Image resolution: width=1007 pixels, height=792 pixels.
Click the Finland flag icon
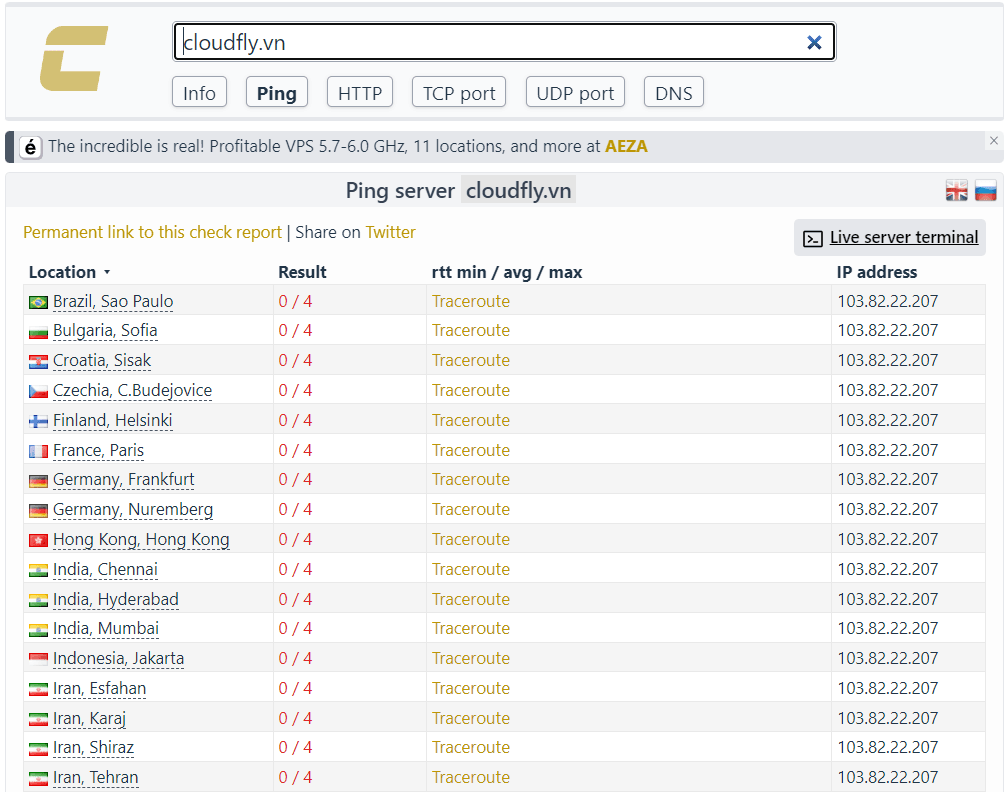(39, 421)
